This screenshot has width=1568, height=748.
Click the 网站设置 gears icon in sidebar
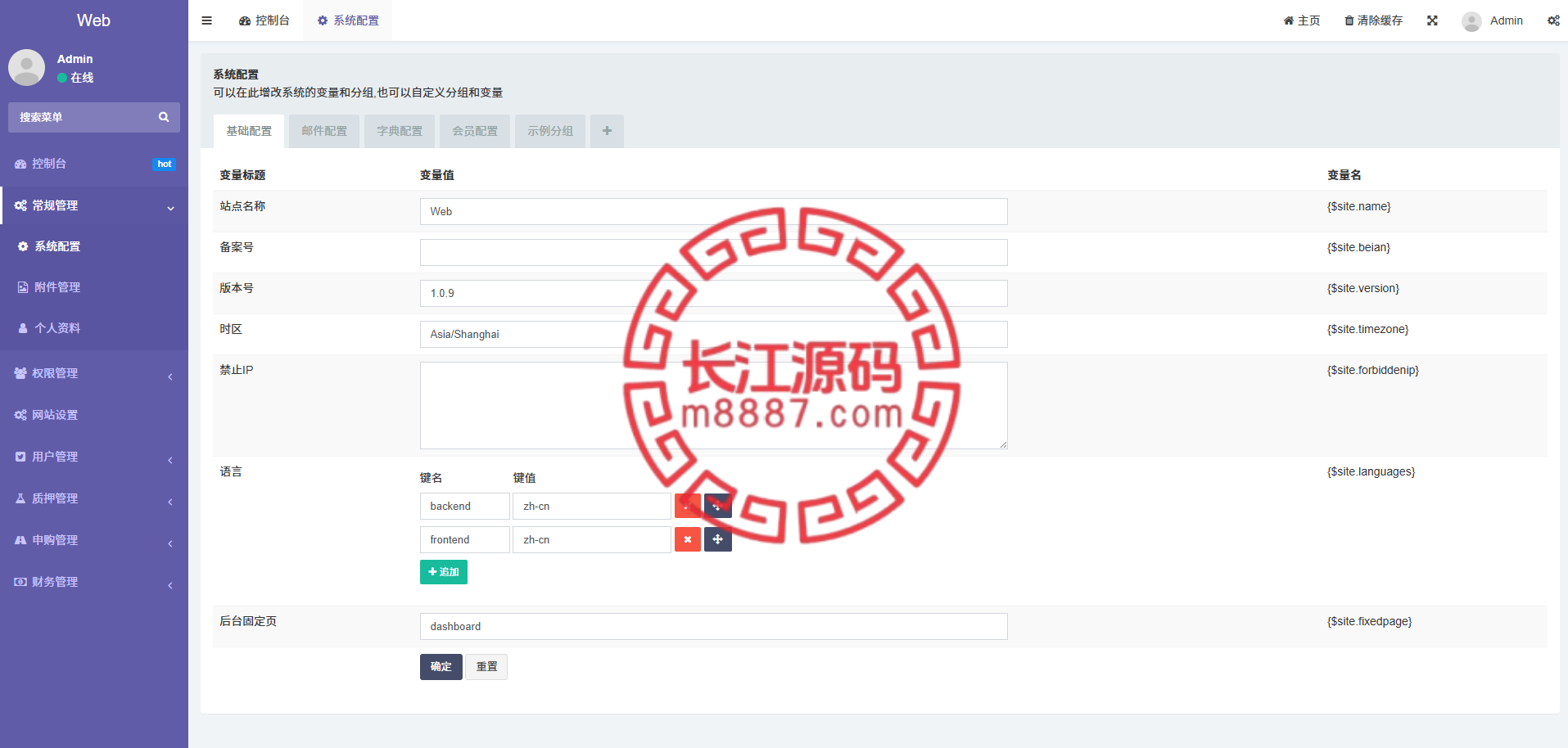pos(20,415)
